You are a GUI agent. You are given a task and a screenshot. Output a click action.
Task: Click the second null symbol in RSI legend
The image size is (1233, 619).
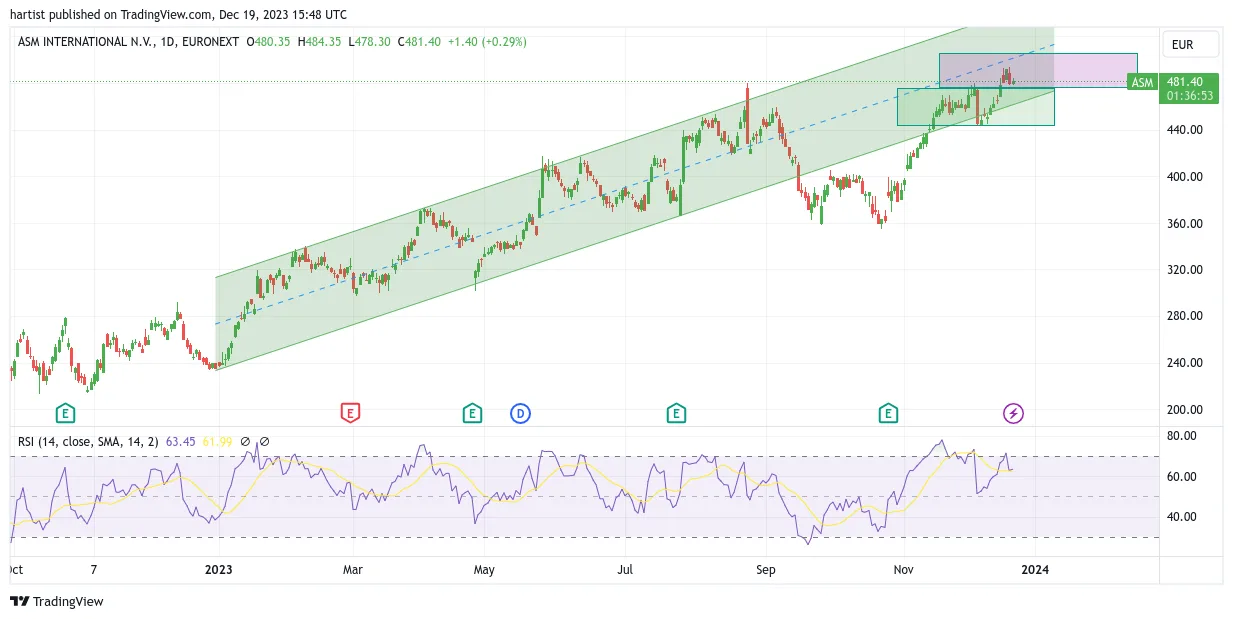pyautogui.click(x=264, y=441)
